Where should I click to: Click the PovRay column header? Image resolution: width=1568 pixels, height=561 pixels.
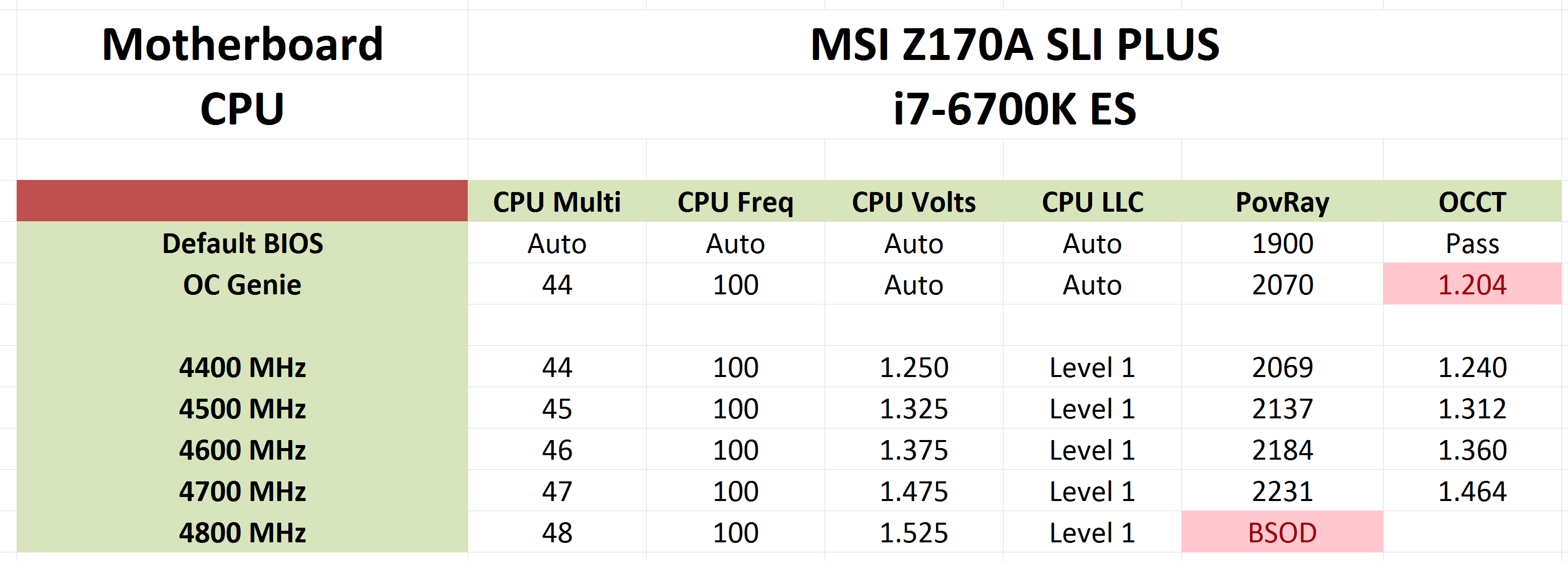[1283, 202]
